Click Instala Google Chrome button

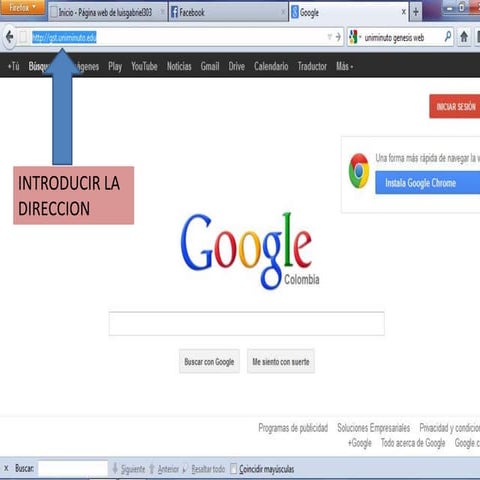[428, 183]
